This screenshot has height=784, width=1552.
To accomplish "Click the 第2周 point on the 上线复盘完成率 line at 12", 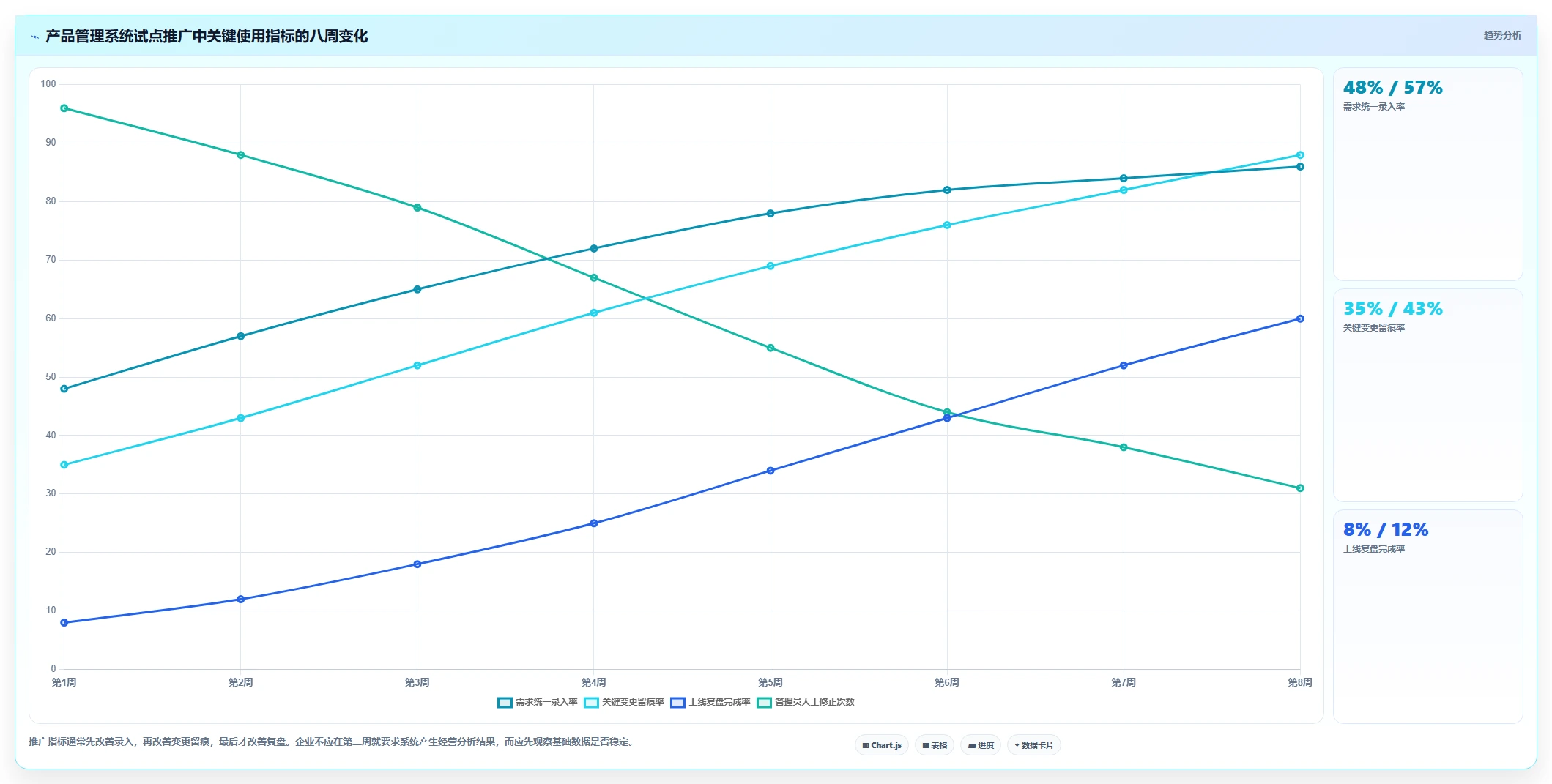I will pos(241,600).
